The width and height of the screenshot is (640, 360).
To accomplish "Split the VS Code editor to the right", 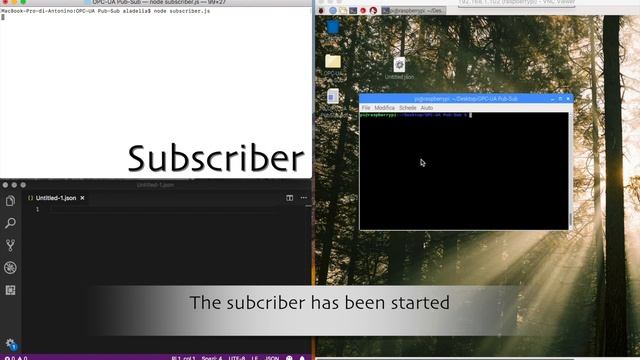I will (x=289, y=198).
